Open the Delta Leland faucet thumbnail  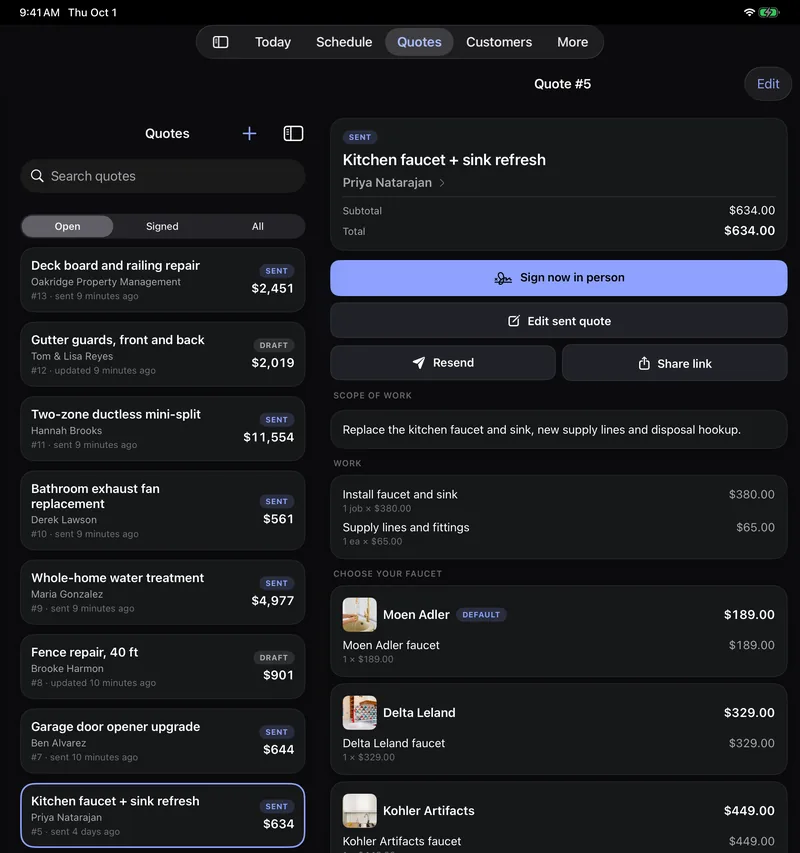point(359,713)
